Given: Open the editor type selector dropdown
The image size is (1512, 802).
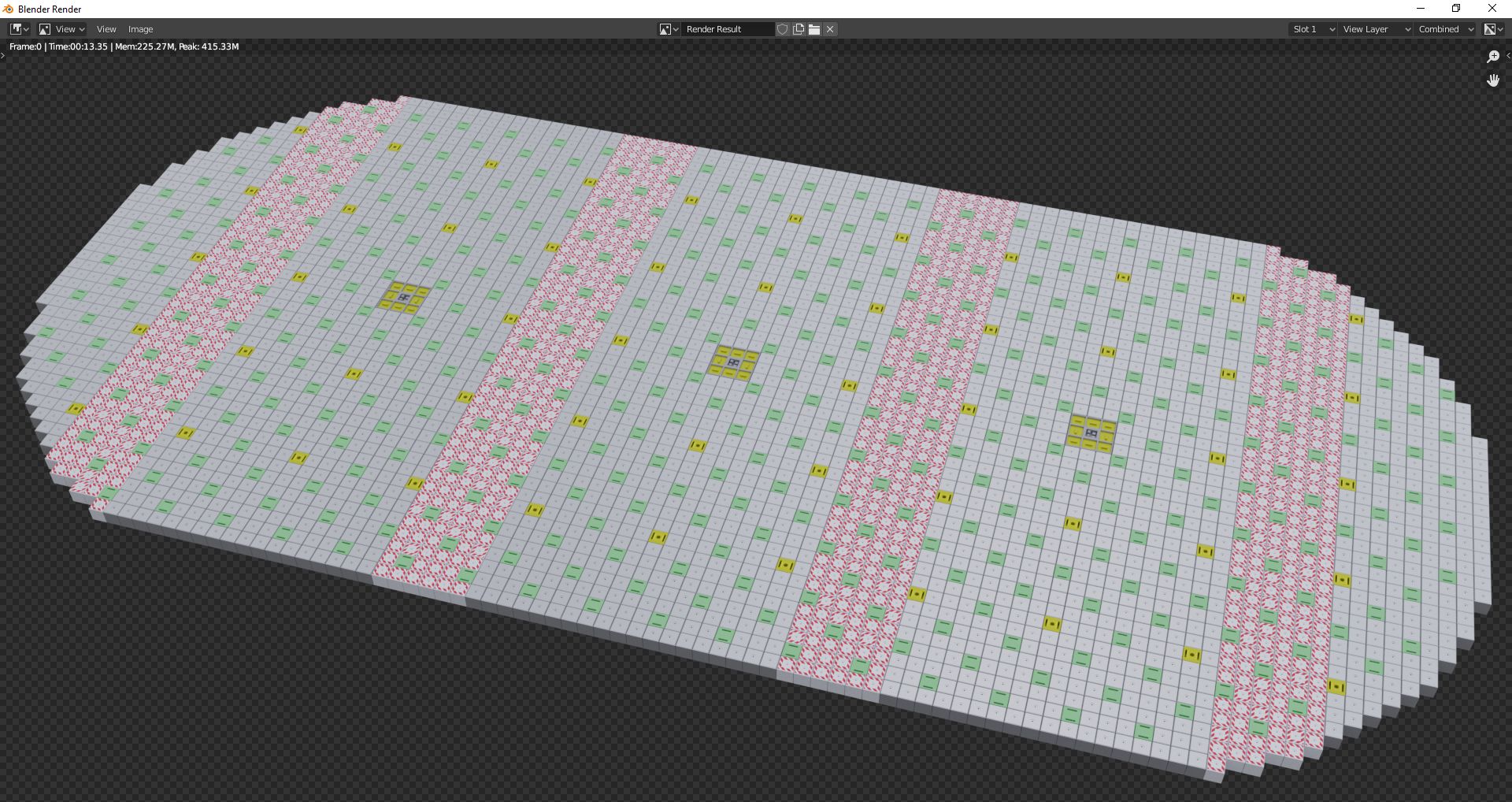Looking at the screenshot, I should [19, 29].
